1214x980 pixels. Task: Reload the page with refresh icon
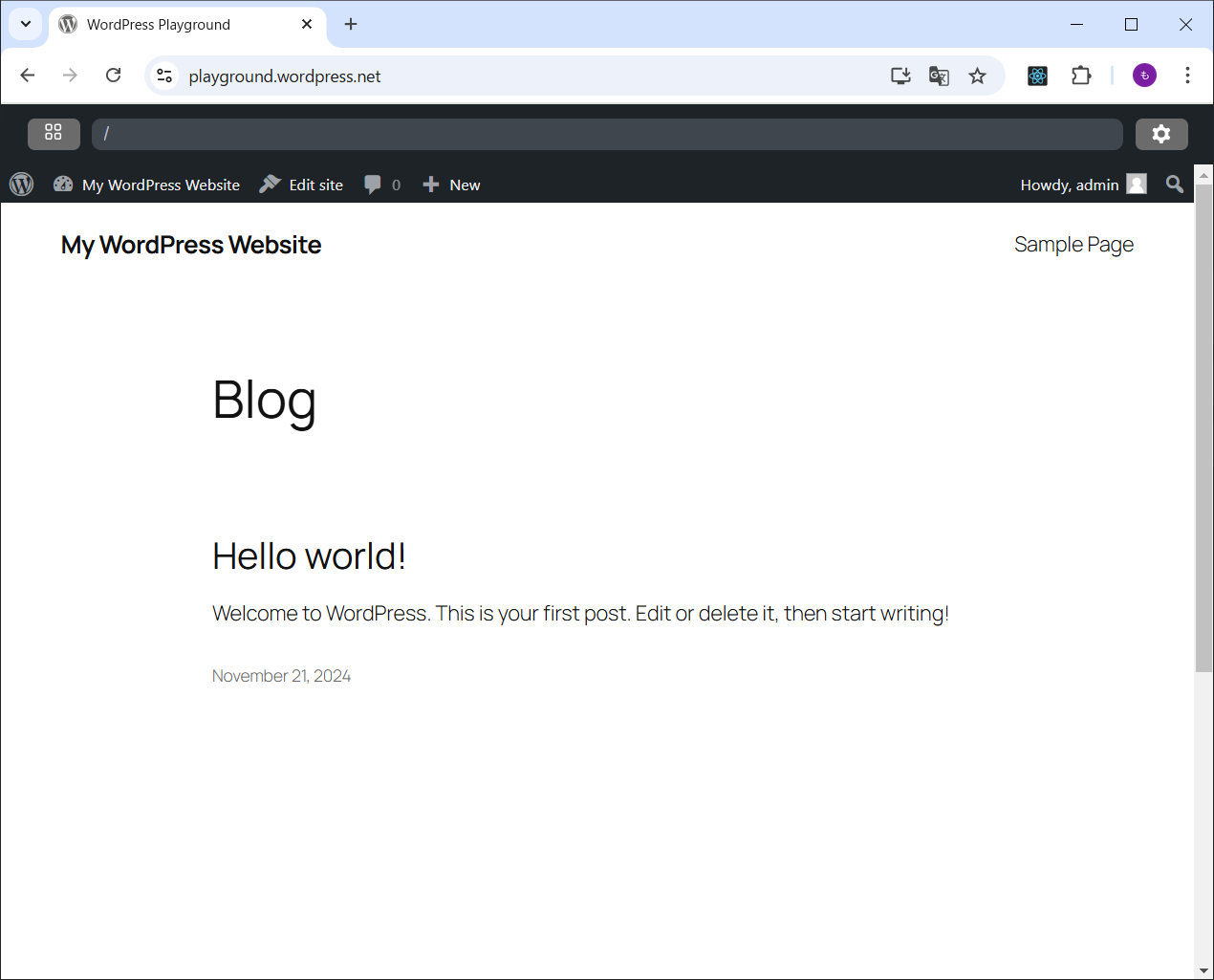[x=113, y=76]
